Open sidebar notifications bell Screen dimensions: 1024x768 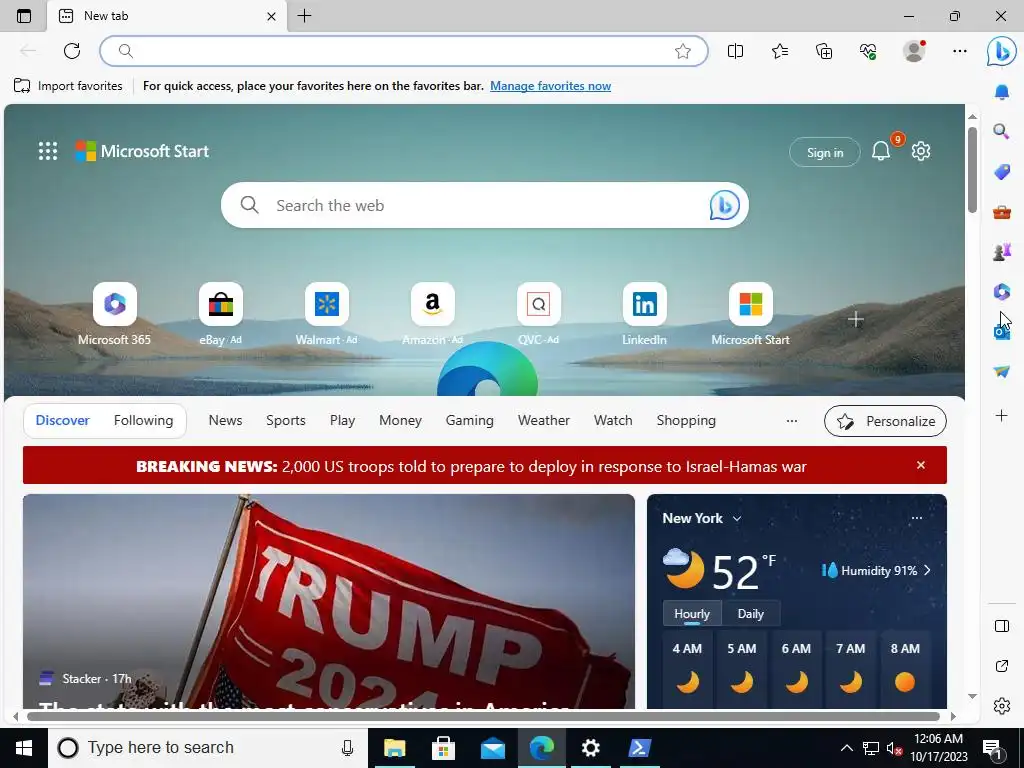(x=1002, y=92)
